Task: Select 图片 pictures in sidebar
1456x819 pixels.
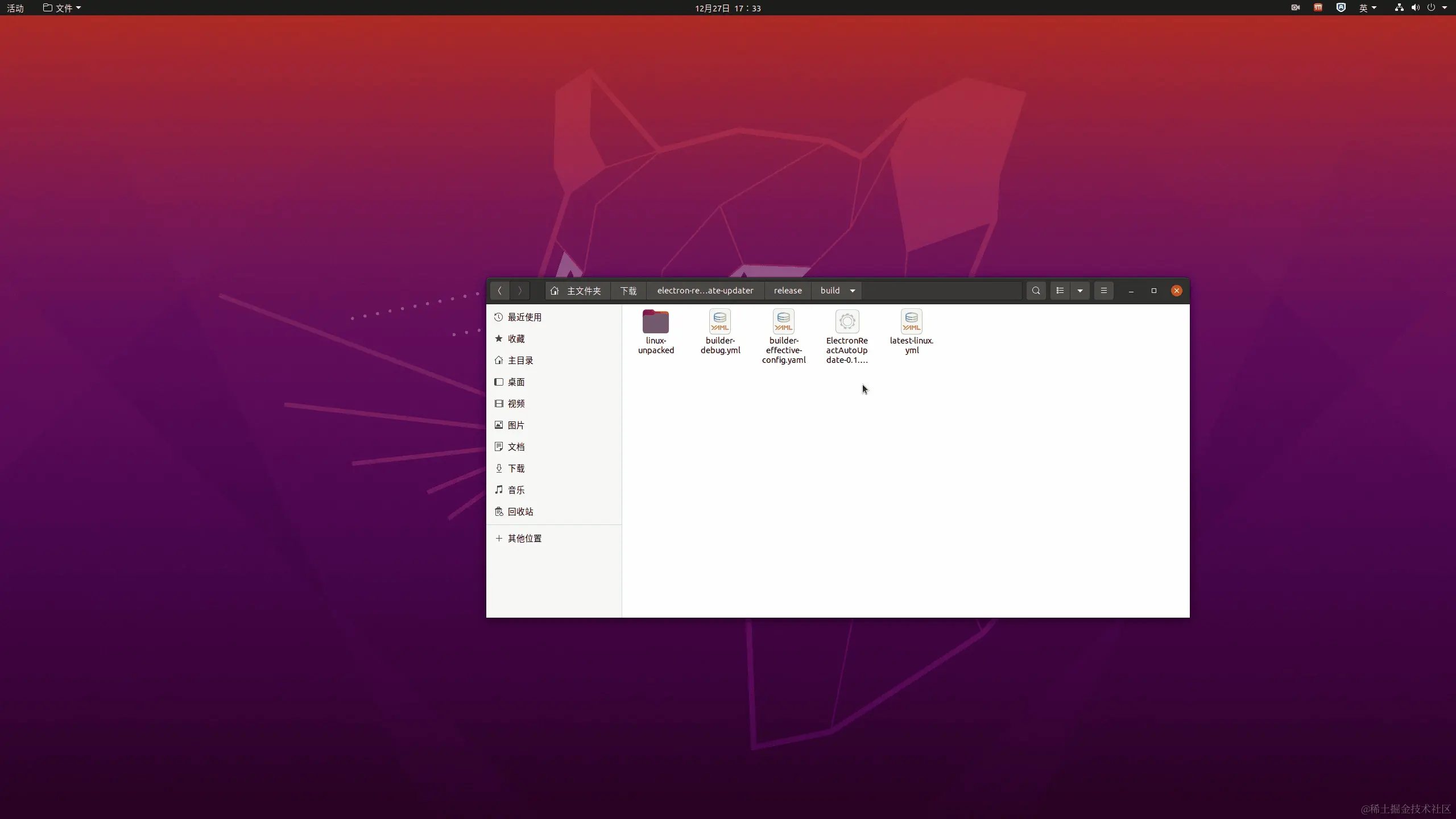Action: coord(554,425)
